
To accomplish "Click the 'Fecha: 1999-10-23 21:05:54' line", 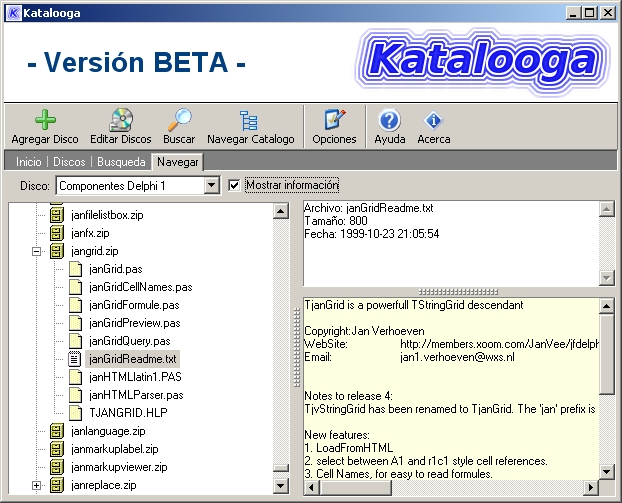I will coord(372,234).
